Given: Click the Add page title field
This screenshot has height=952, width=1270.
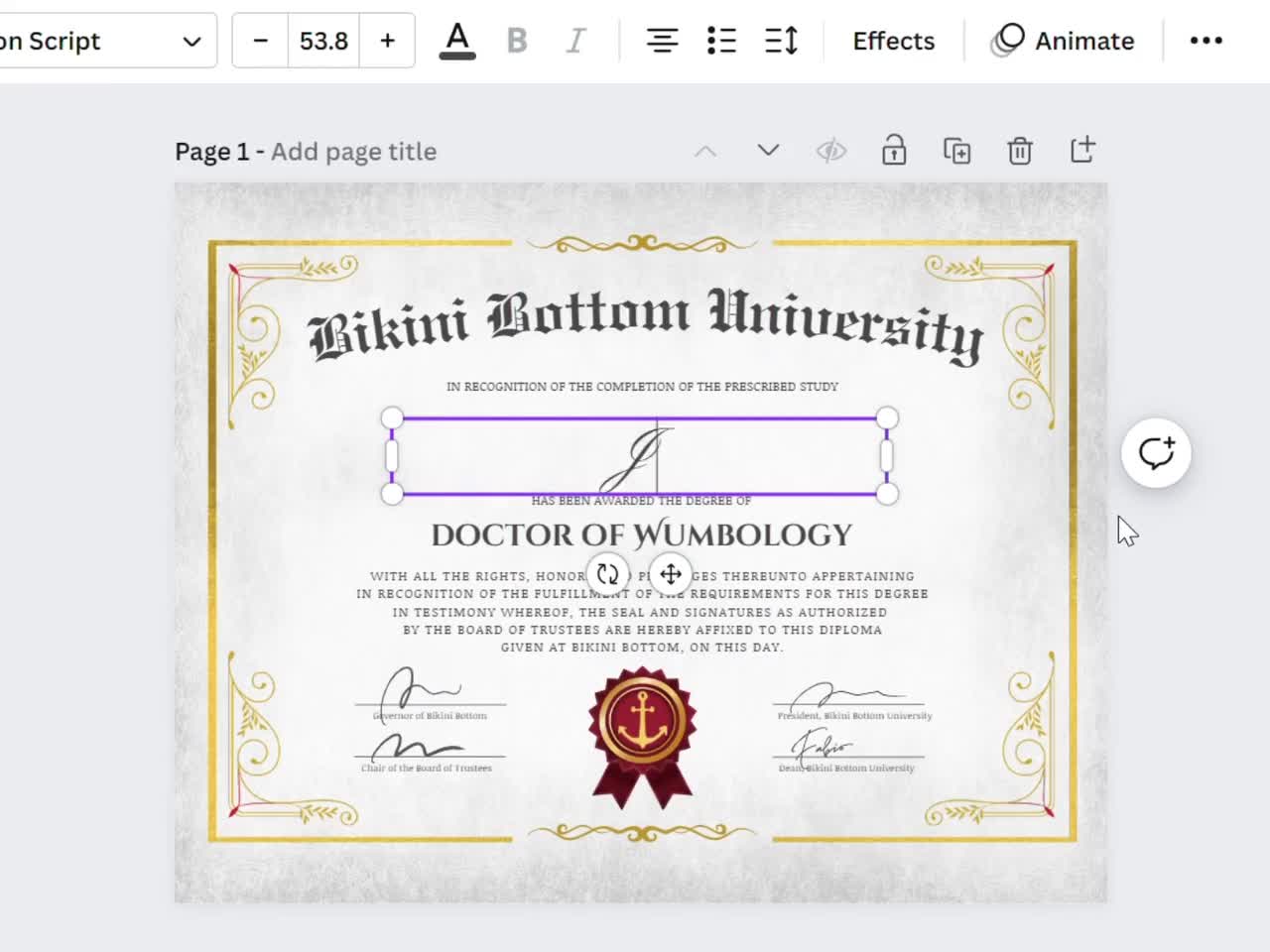Looking at the screenshot, I should pos(353,151).
